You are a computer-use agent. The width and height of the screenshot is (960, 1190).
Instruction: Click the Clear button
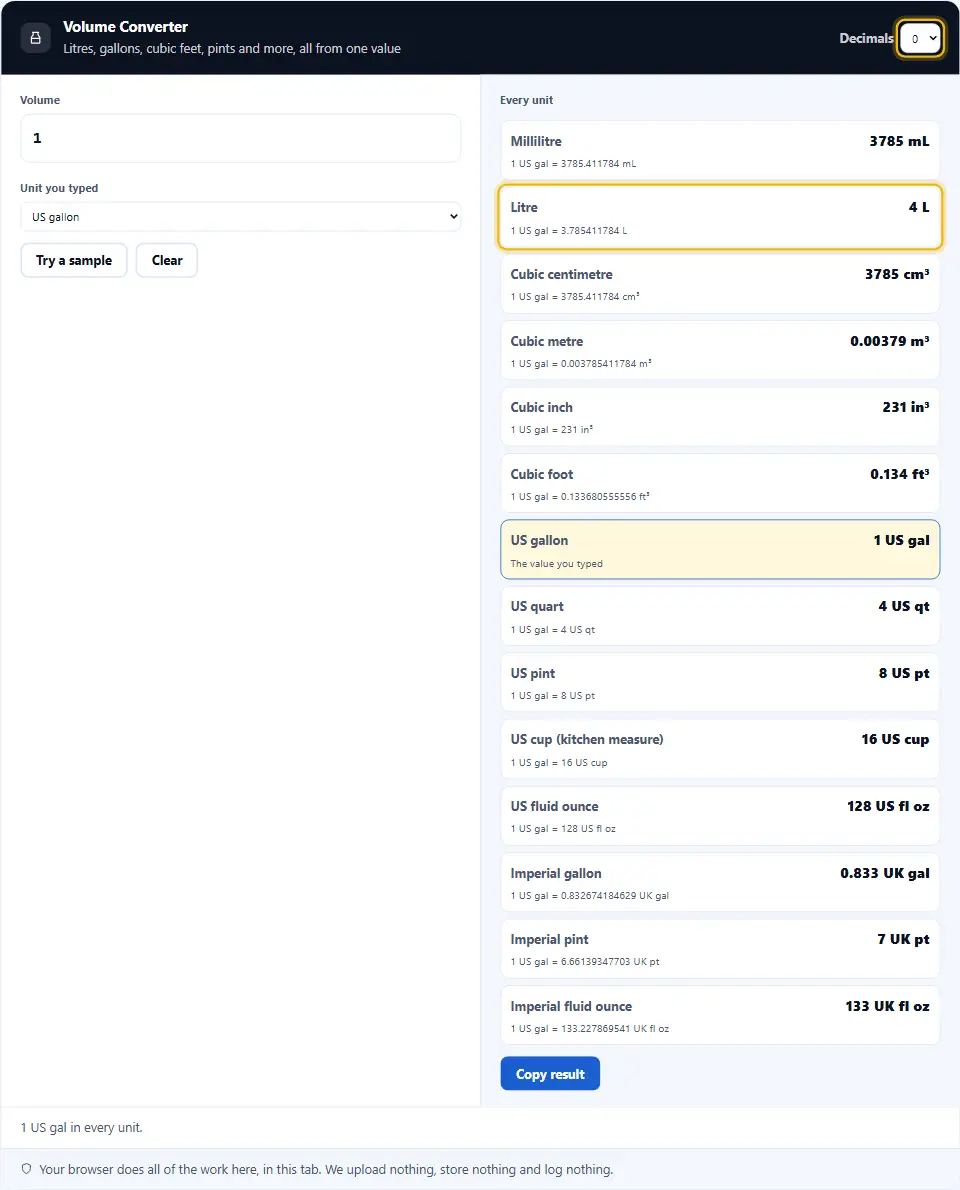point(167,260)
